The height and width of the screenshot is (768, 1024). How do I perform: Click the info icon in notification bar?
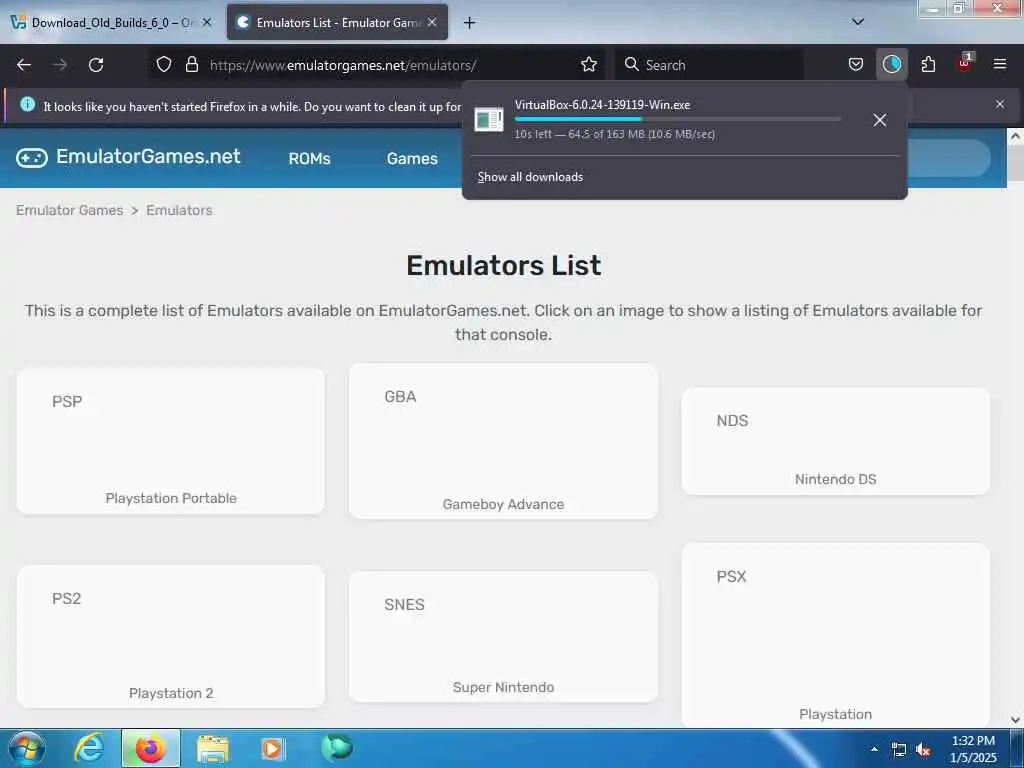tap(27, 104)
